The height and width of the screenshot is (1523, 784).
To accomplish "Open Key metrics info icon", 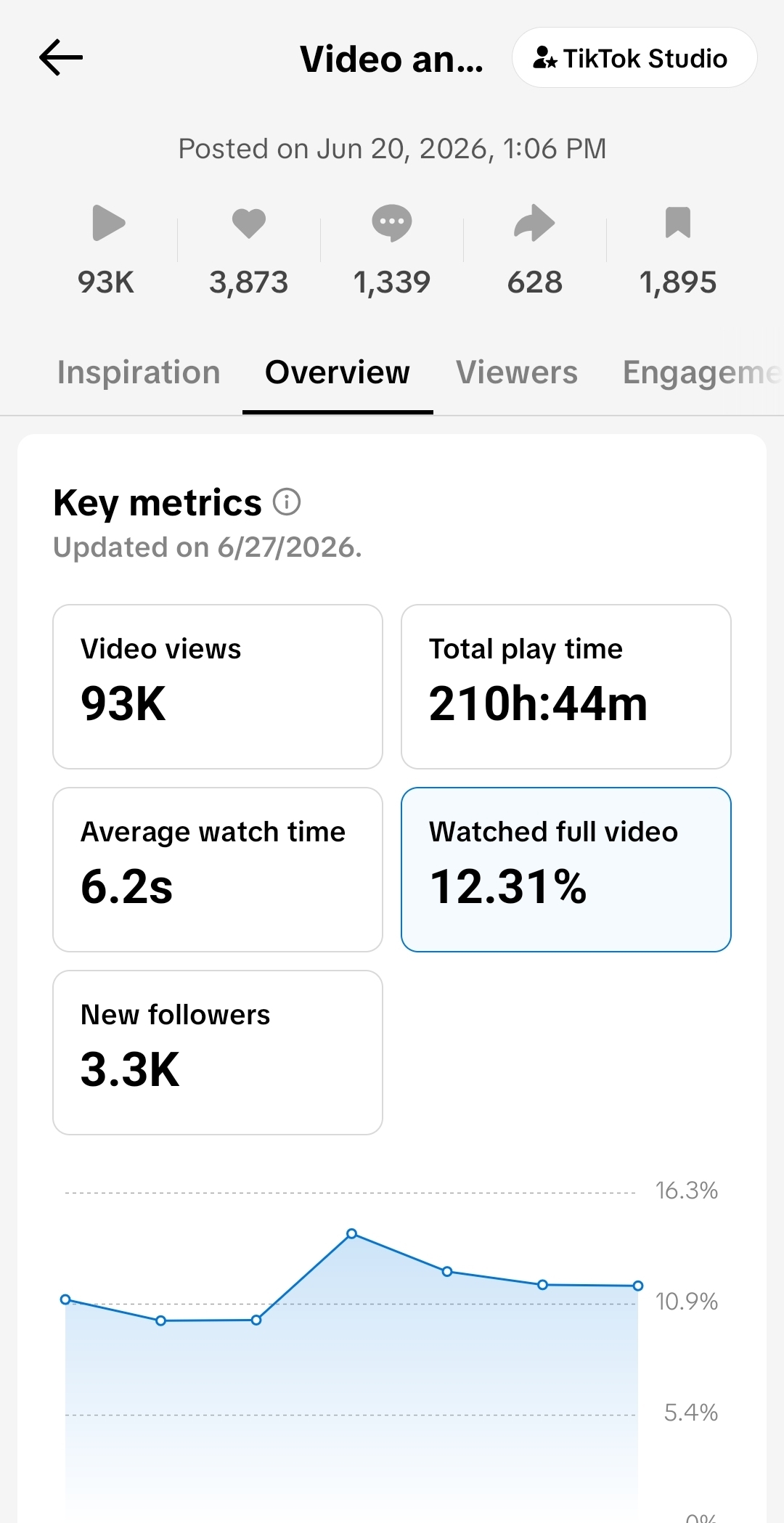I will point(287,502).
